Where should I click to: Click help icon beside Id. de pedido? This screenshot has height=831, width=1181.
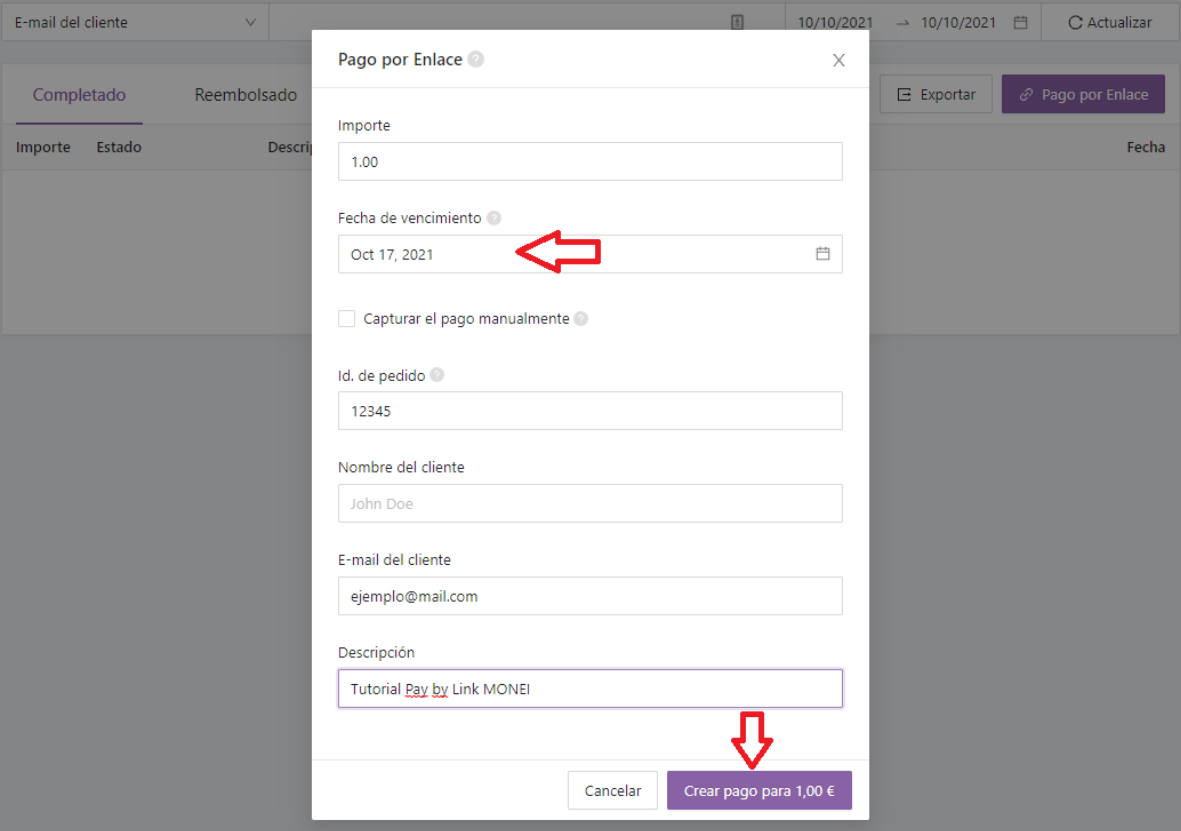(437, 375)
